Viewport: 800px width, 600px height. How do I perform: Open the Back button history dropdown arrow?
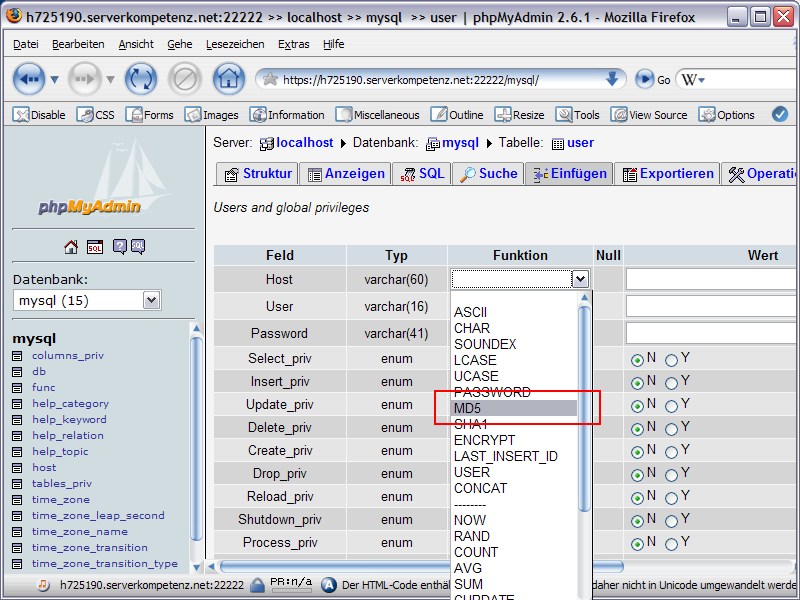(x=54, y=80)
